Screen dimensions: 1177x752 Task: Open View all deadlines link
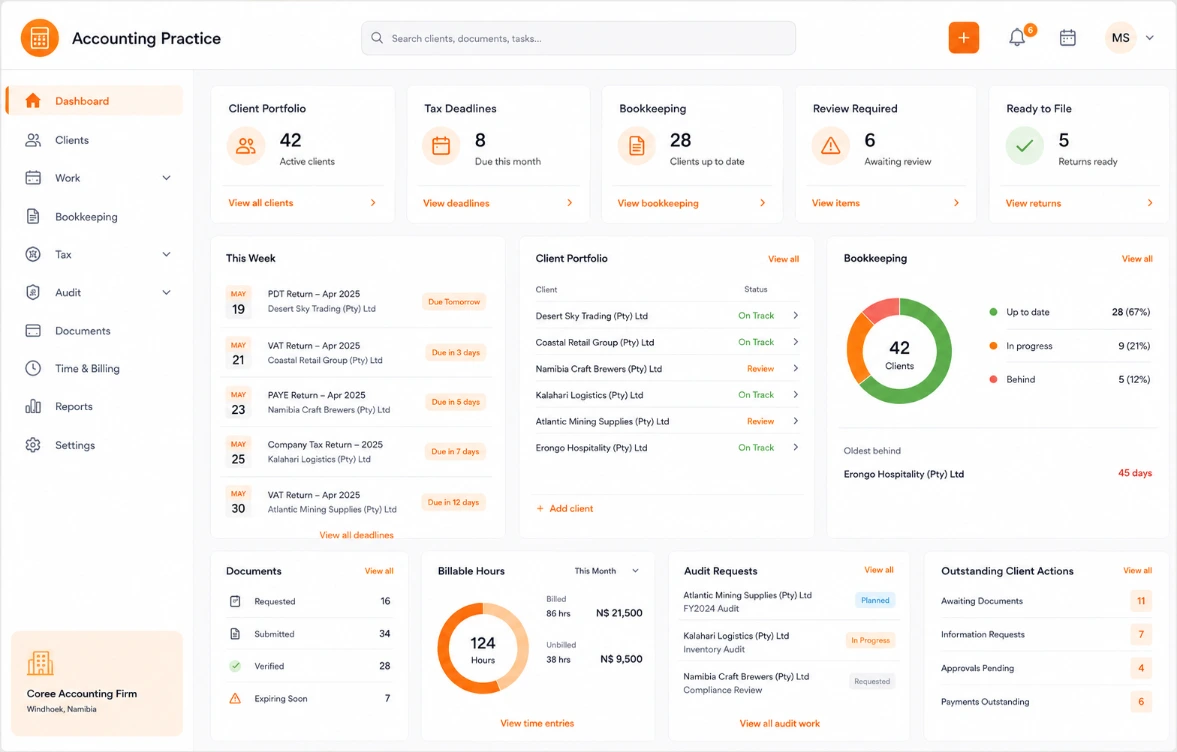click(x=357, y=535)
